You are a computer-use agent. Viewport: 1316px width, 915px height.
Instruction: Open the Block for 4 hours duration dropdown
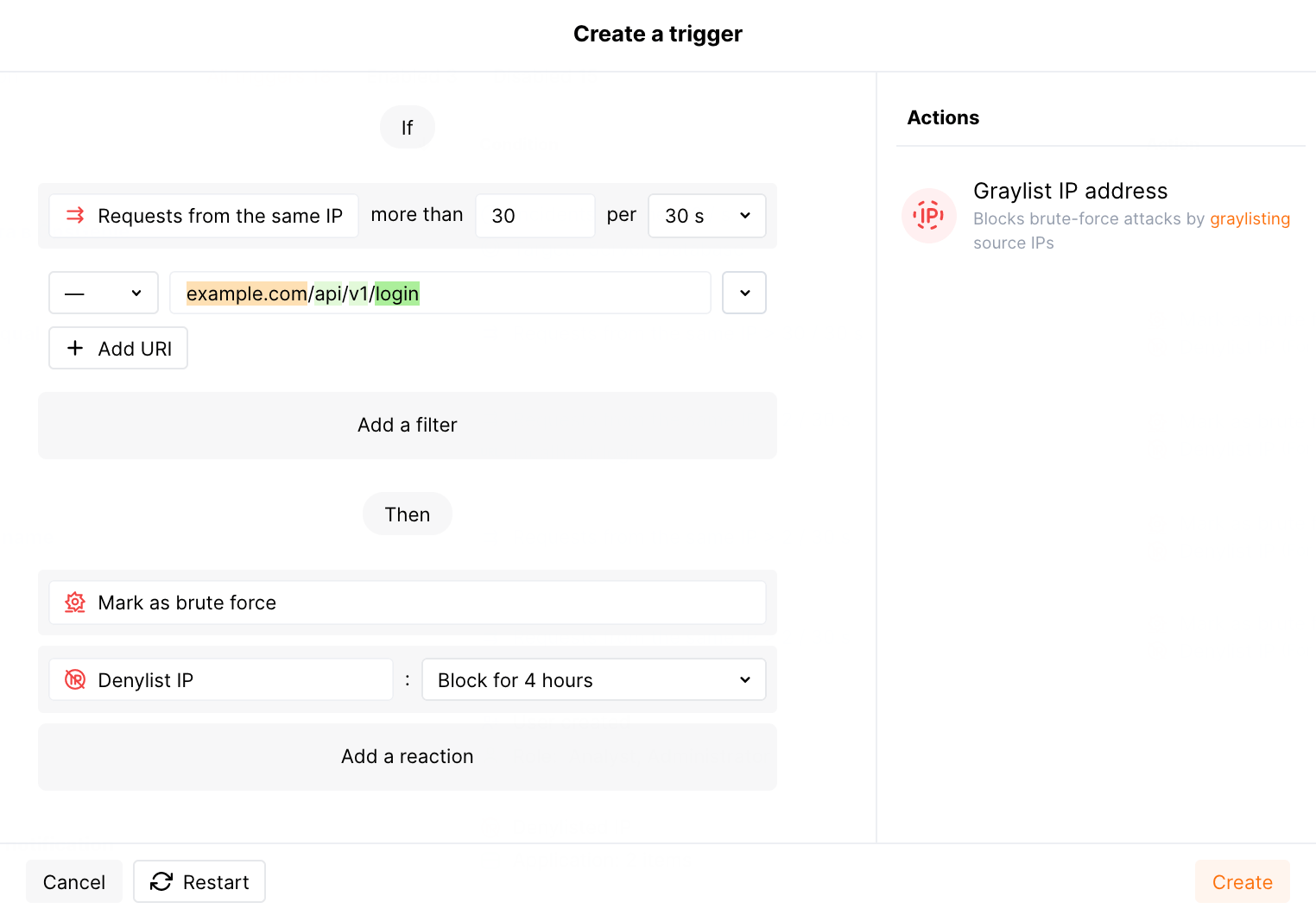[x=593, y=679]
